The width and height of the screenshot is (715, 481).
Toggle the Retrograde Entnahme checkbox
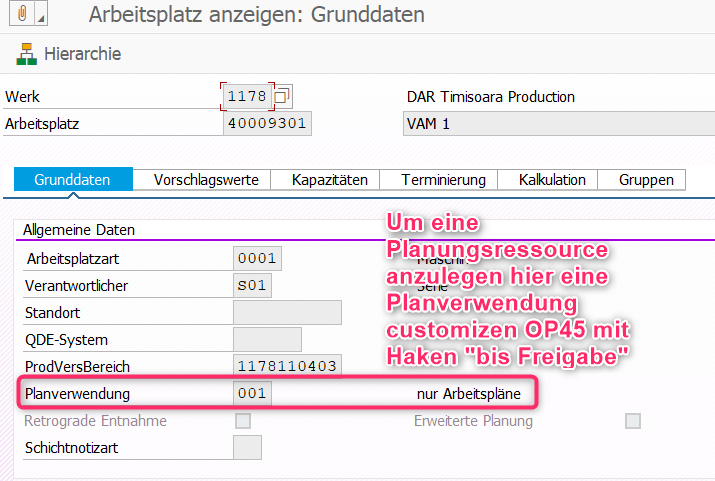[x=243, y=421]
